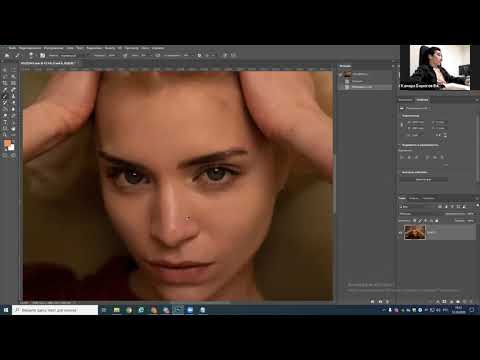Select the Eyedropper tool
This screenshot has height=360, width=480.
(5, 90)
